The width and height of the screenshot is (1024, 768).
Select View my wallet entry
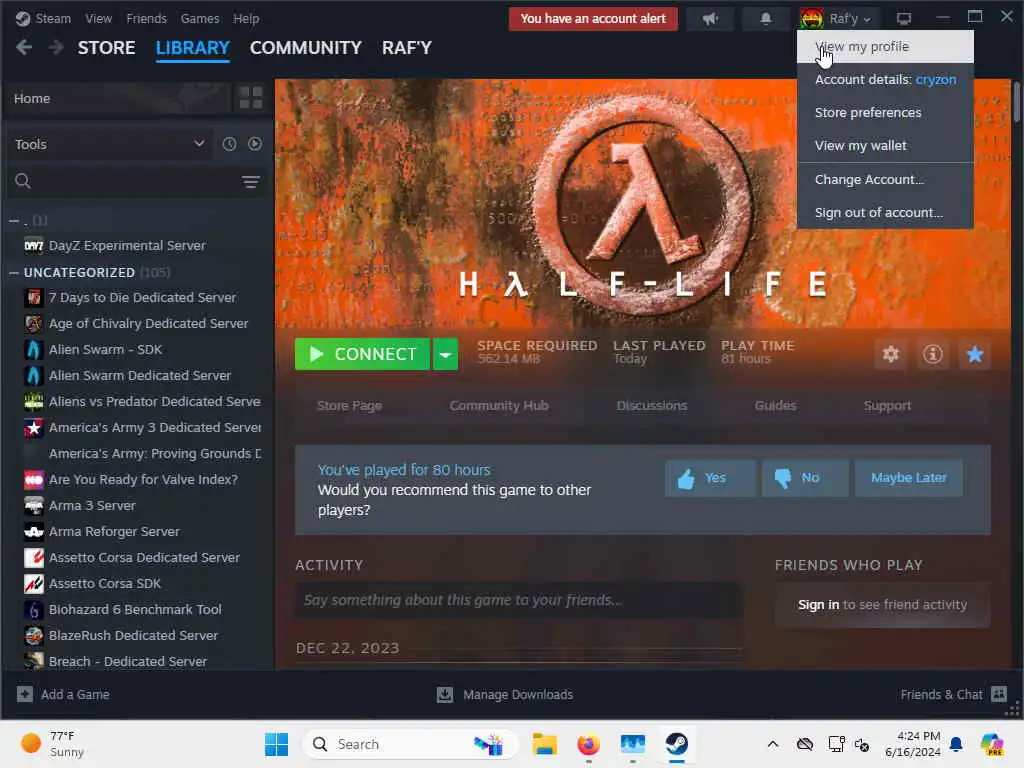pos(885,146)
